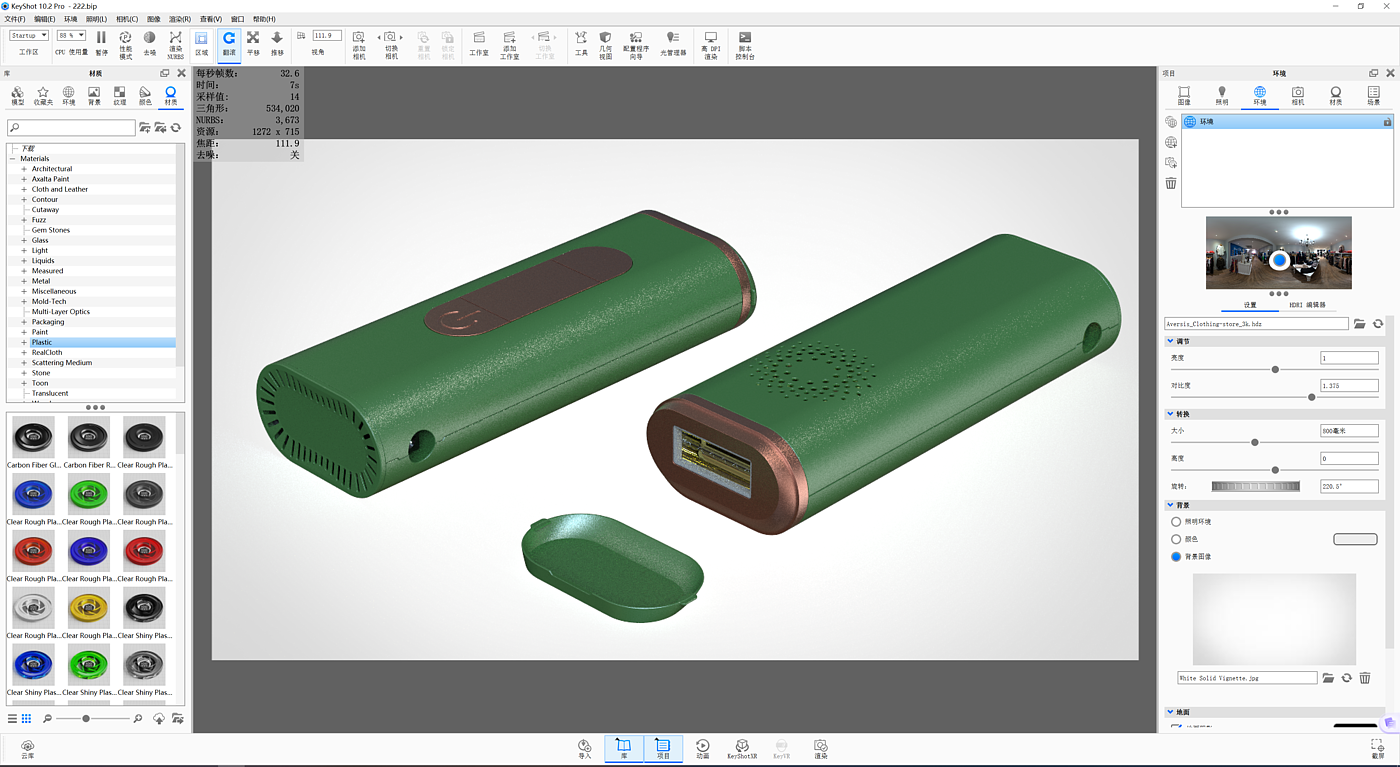Select the 翻滚 (tumble) camera tool

tap(229, 40)
